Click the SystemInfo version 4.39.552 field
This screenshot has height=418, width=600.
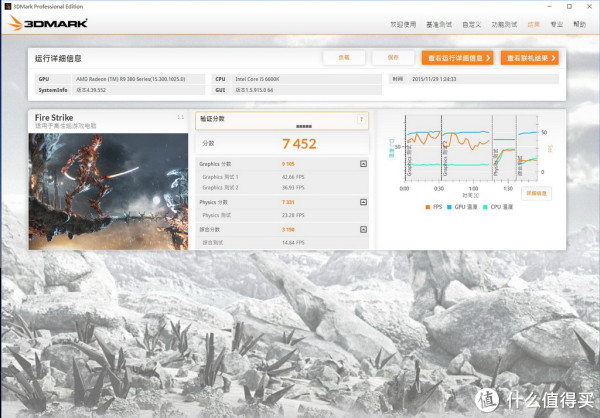pyautogui.click(x=91, y=90)
